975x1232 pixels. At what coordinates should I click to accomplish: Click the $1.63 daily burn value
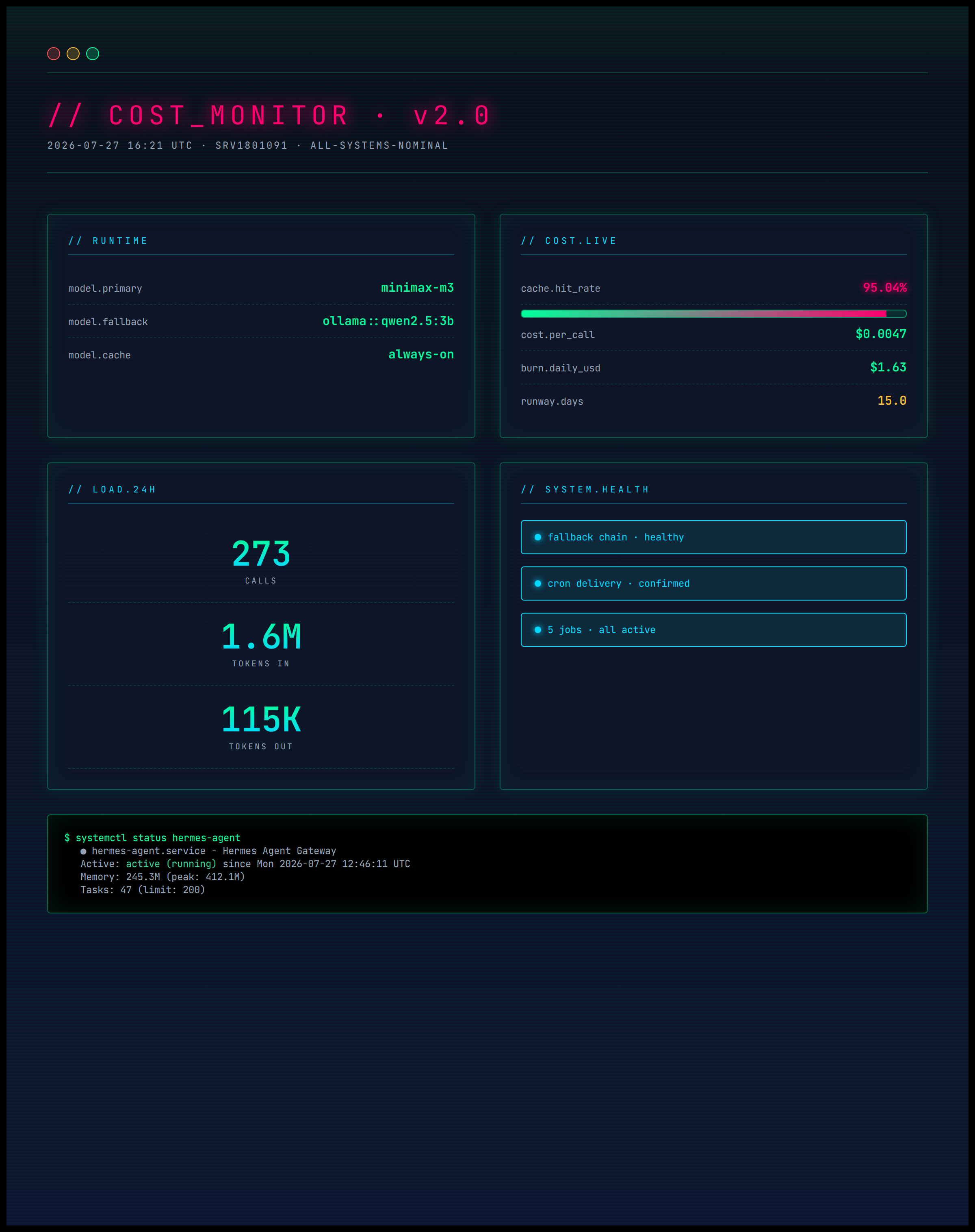(888, 367)
